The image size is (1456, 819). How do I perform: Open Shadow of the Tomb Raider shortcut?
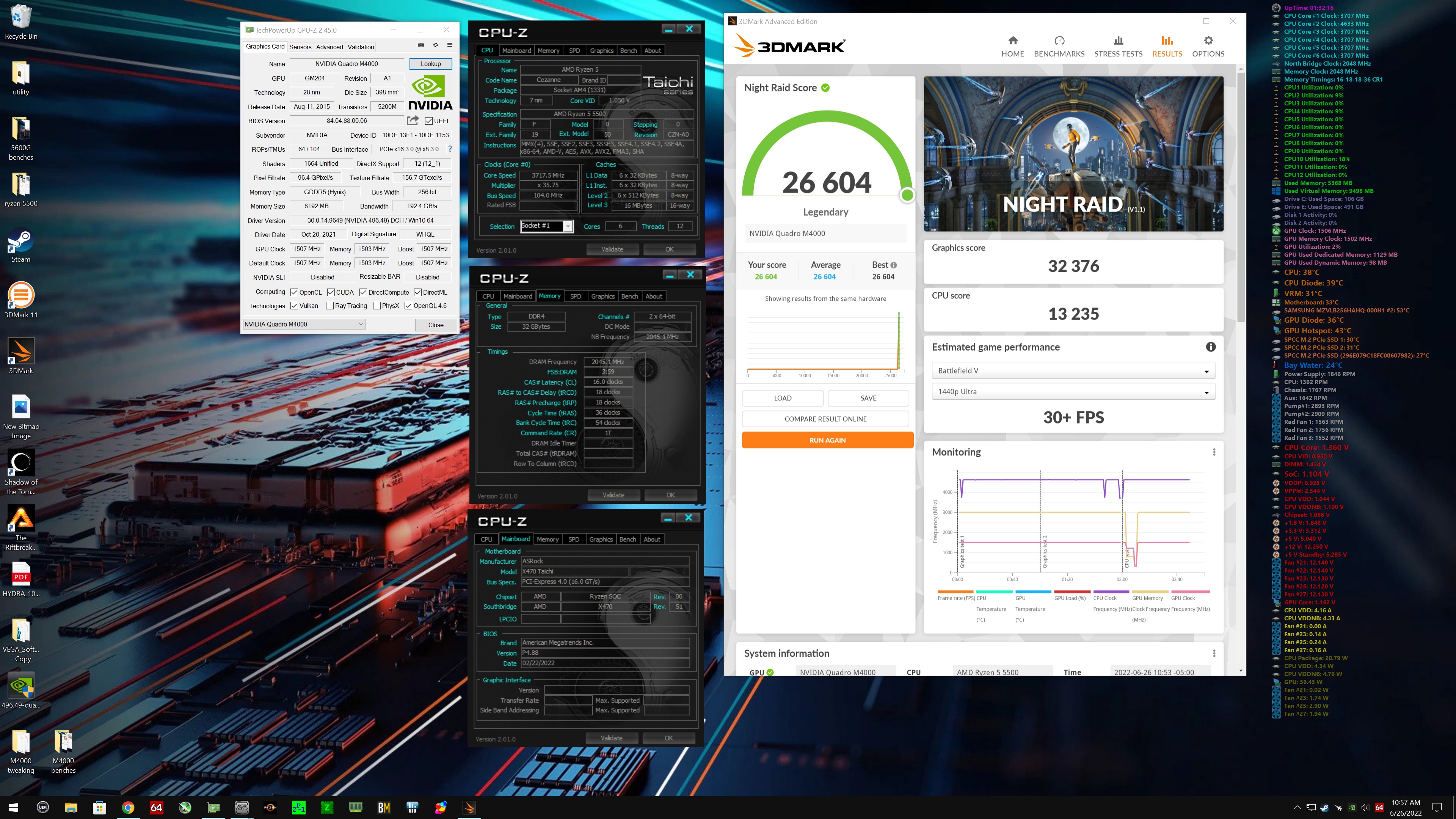[21, 472]
